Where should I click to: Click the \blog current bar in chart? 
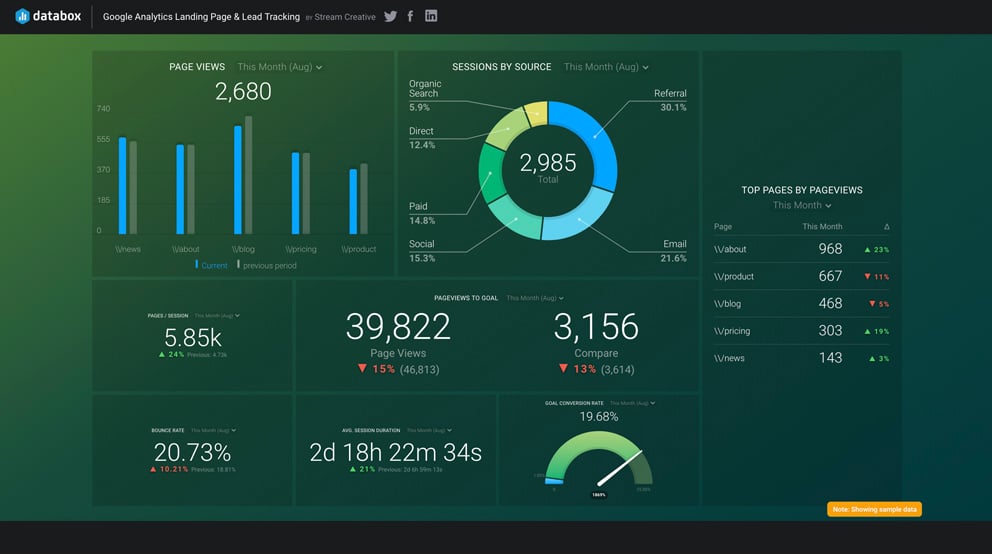pos(238,179)
